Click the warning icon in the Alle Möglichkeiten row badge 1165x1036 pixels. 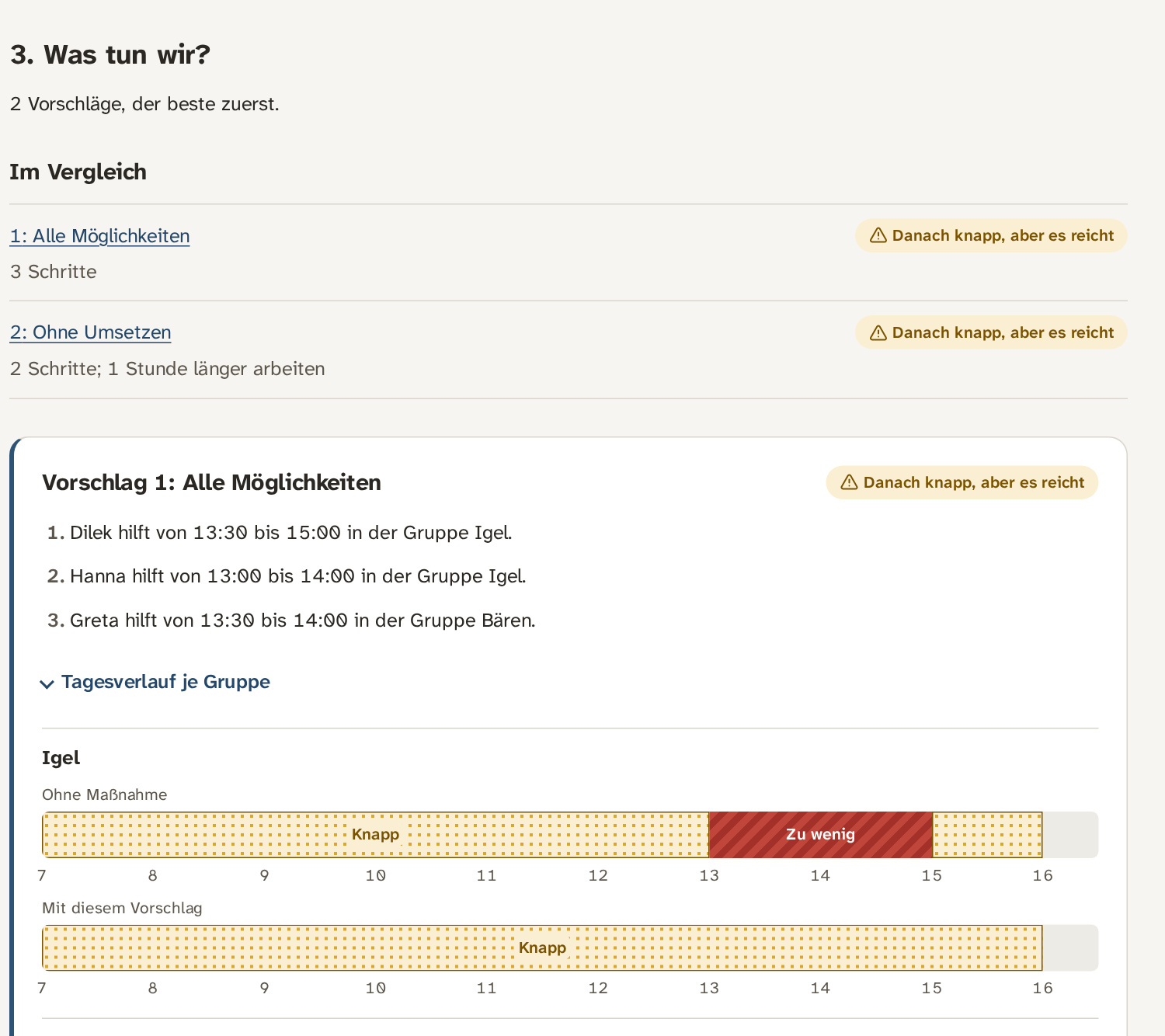[878, 235]
